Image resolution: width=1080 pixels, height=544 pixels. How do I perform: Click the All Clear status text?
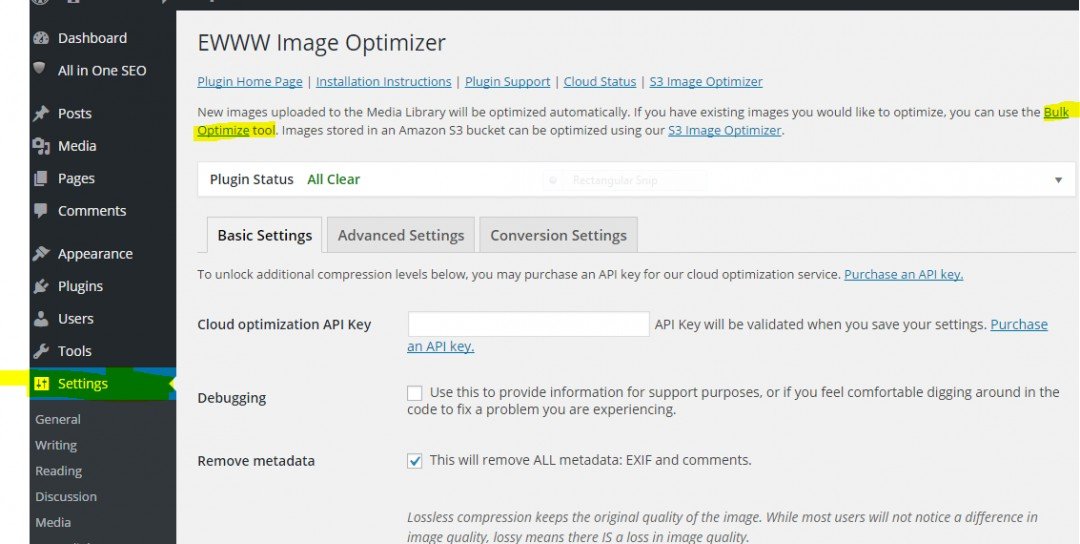(x=333, y=180)
